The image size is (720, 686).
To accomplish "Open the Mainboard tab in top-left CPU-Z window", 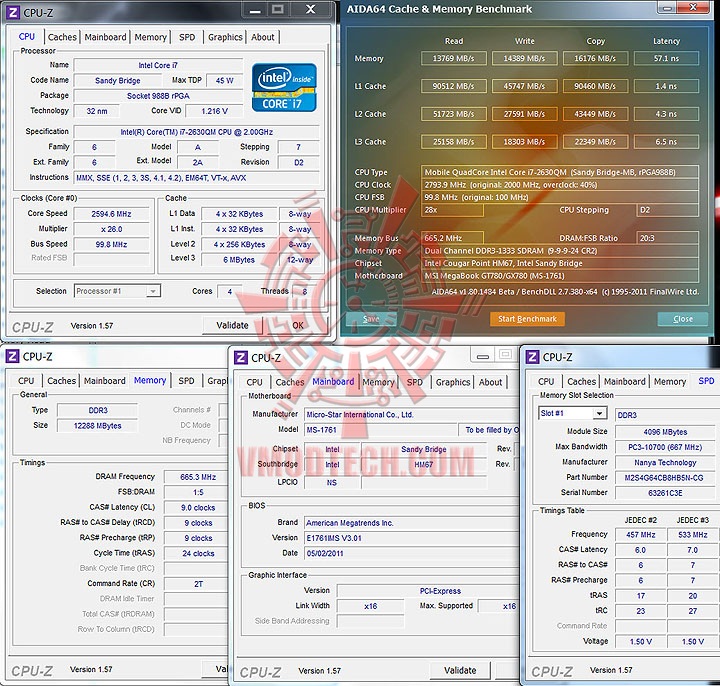I will [x=105, y=37].
